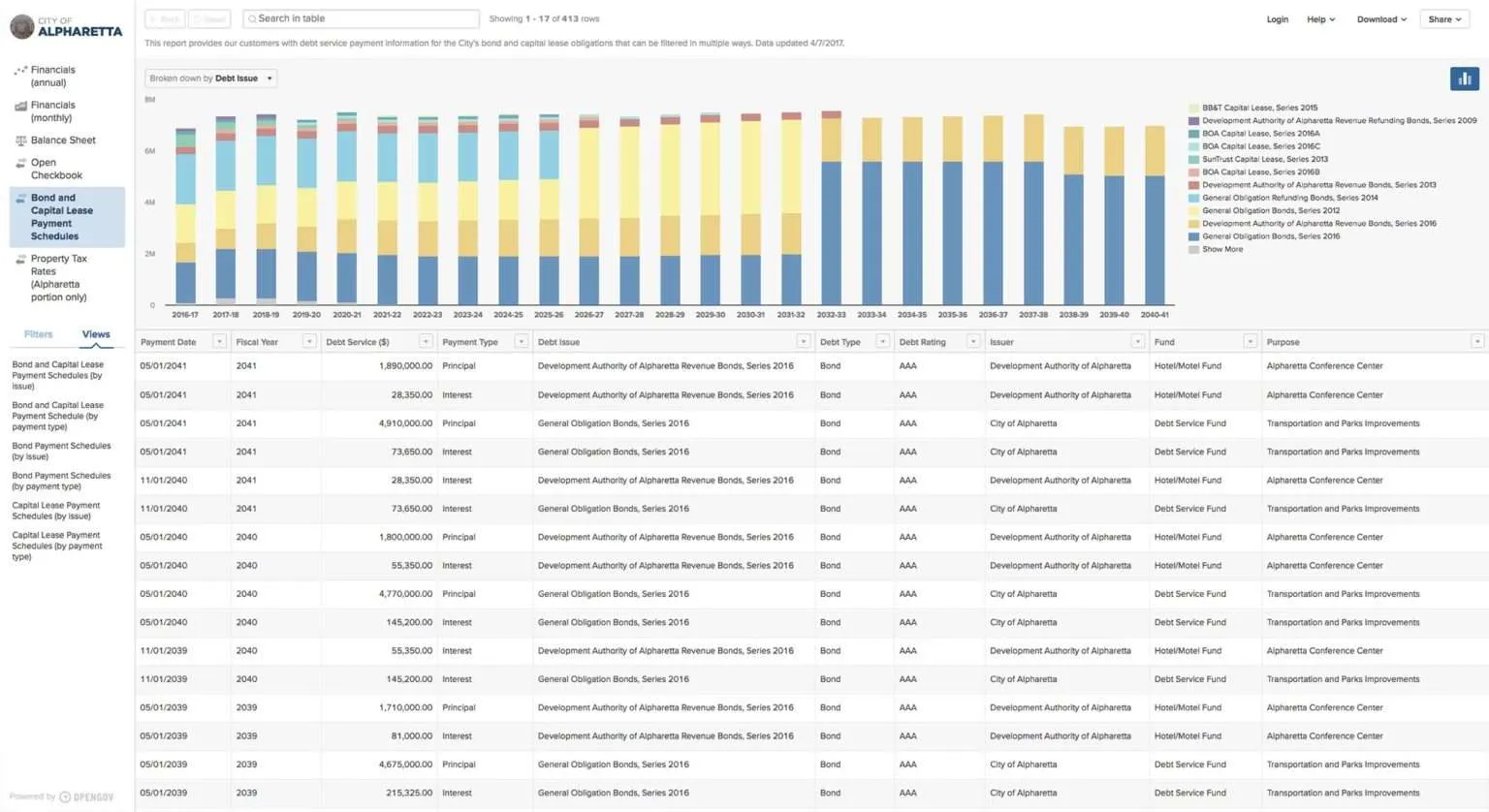Click the Open Checkbook icon

(20, 163)
